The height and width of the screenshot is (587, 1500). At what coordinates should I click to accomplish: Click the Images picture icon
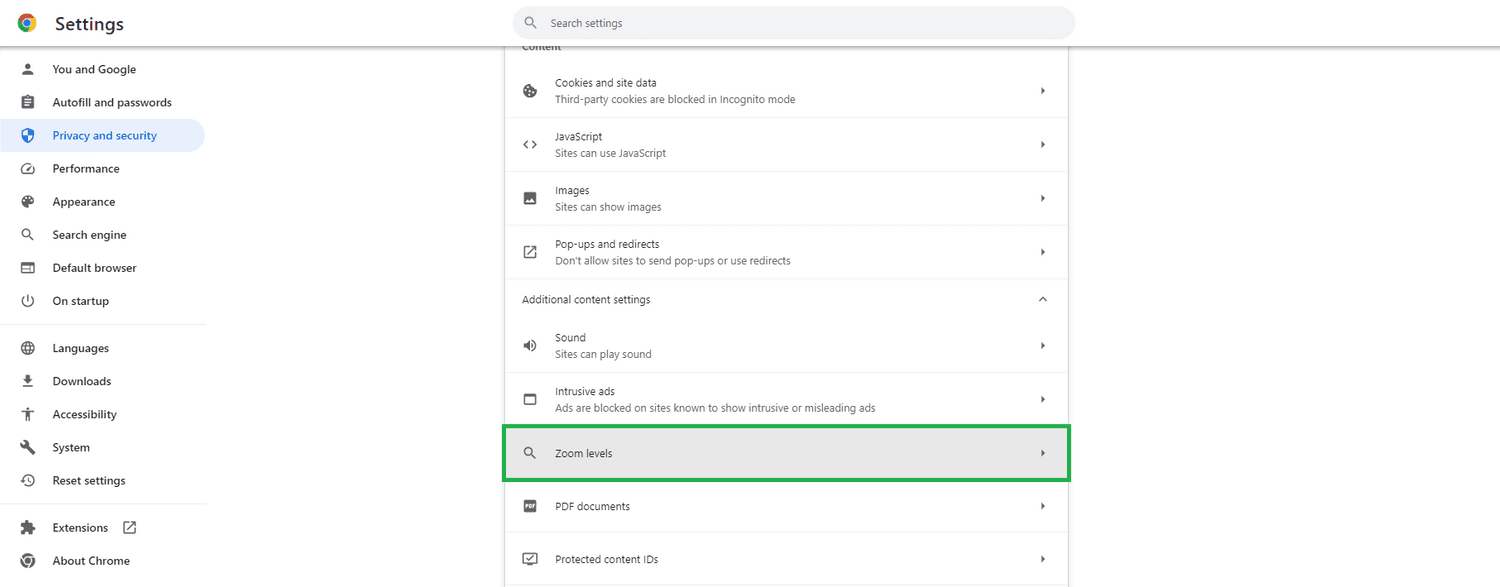[x=529, y=197]
